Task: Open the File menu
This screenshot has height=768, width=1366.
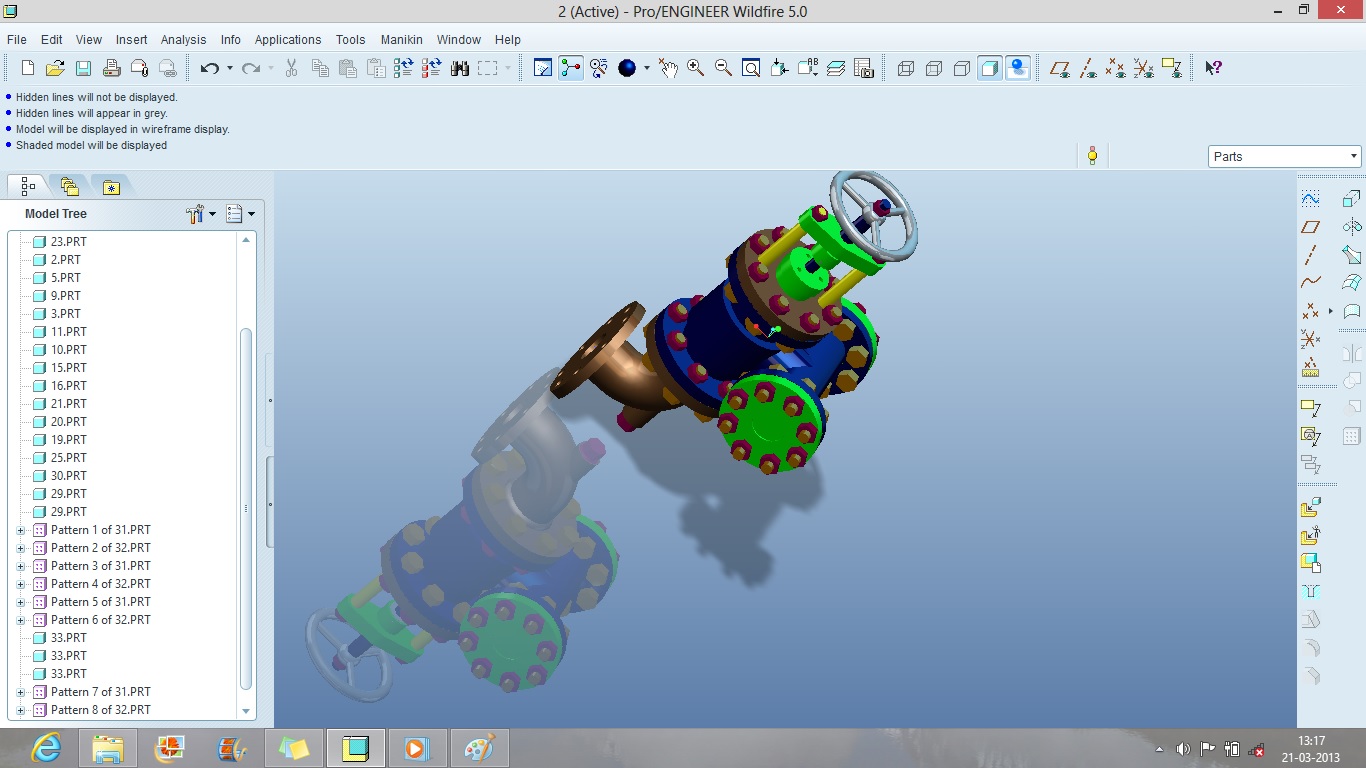Action: click(17, 40)
